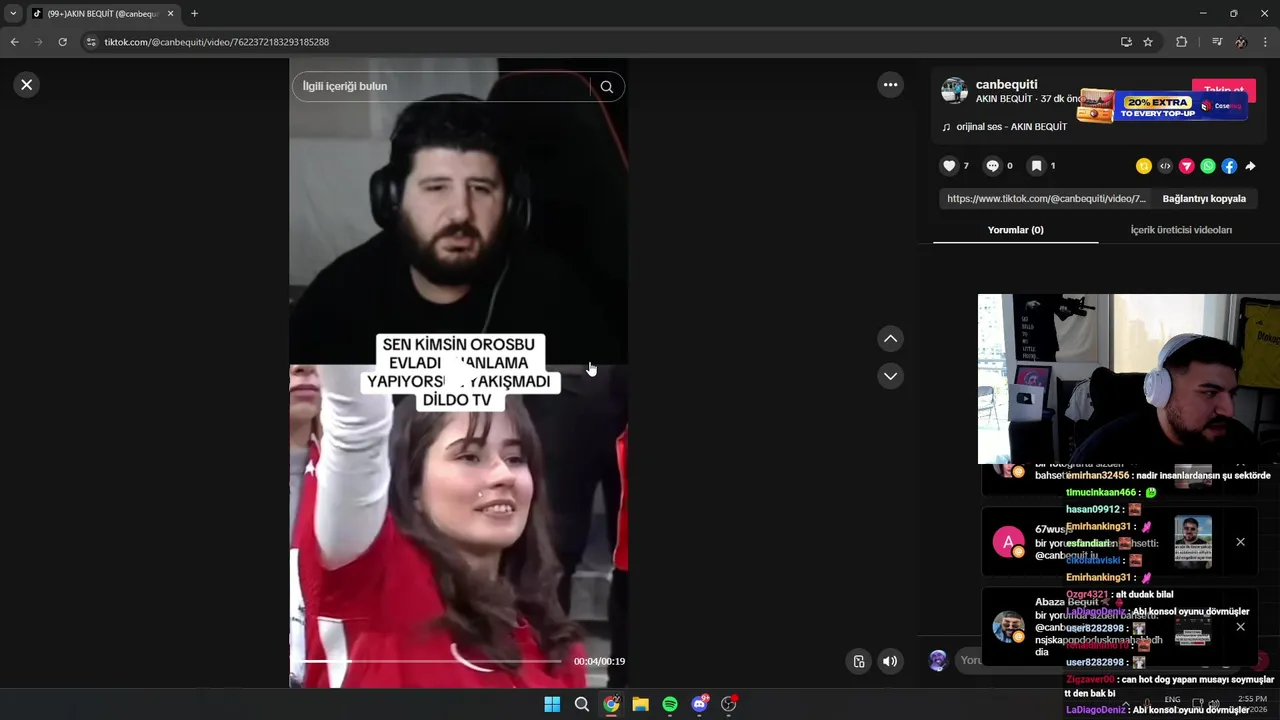
Task: Click the 00:04/00:19 time indicator
Action: point(599,661)
